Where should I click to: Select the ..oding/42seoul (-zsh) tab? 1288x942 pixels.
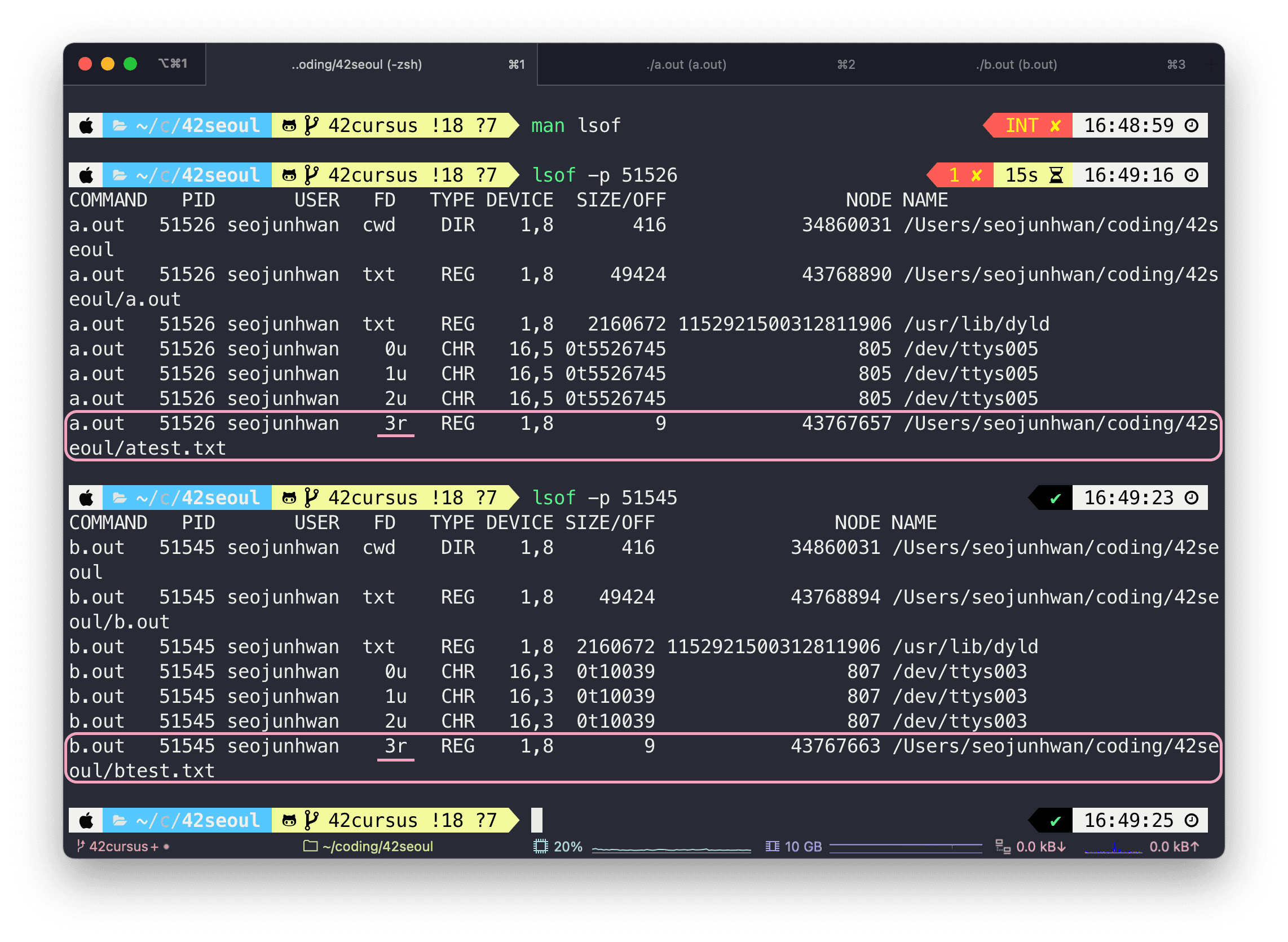click(x=357, y=64)
